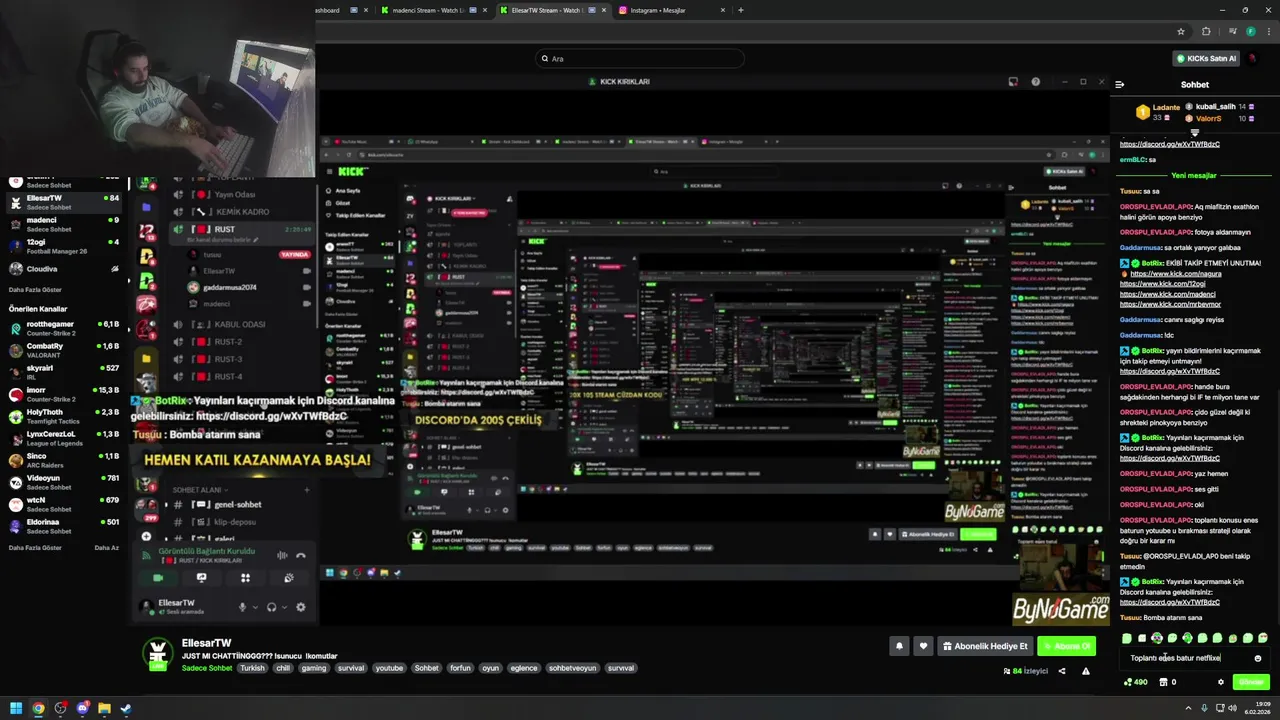Send the chat message with Gönder
This screenshot has height=720, width=1280.
pyautogui.click(x=1251, y=682)
